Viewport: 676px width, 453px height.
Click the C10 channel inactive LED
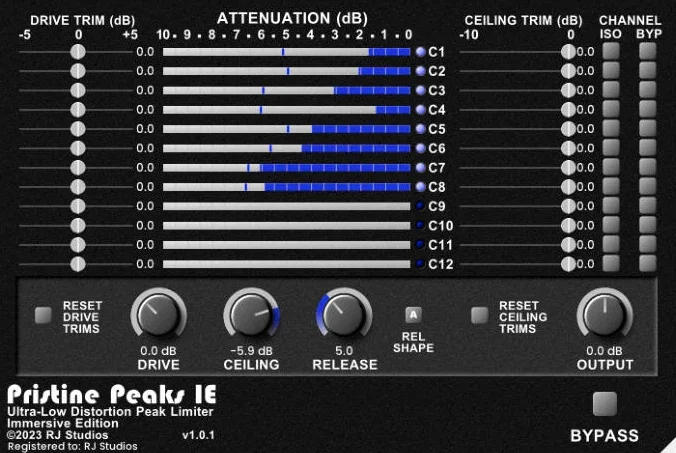coord(420,225)
